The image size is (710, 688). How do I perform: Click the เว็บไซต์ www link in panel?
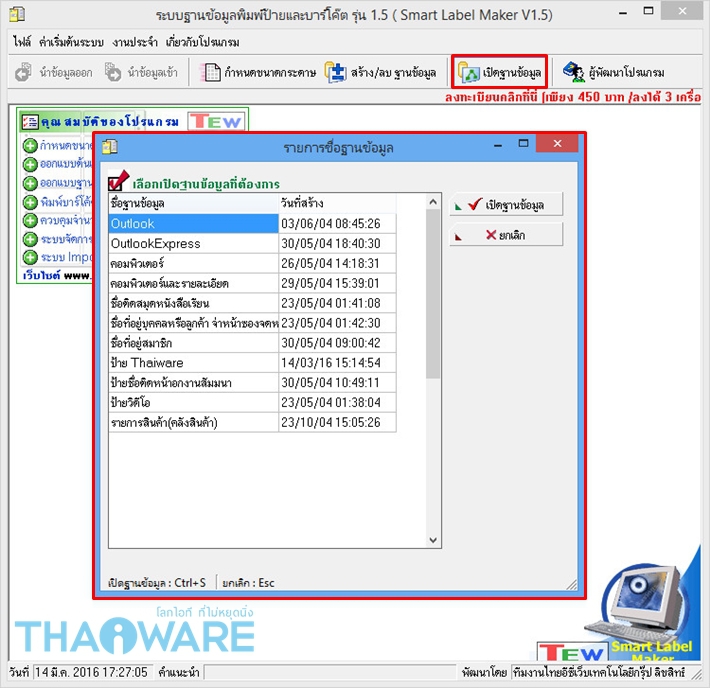(57, 275)
